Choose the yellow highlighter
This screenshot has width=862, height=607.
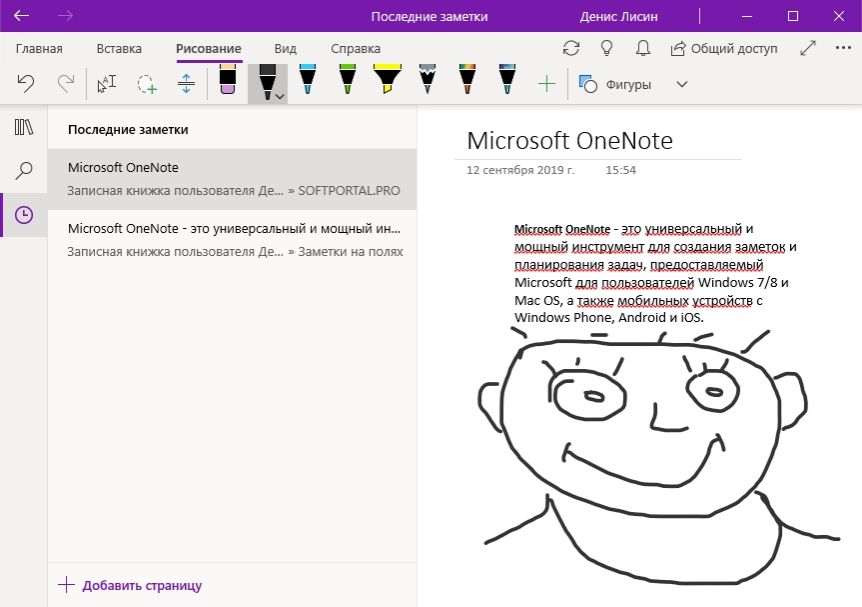[x=387, y=81]
